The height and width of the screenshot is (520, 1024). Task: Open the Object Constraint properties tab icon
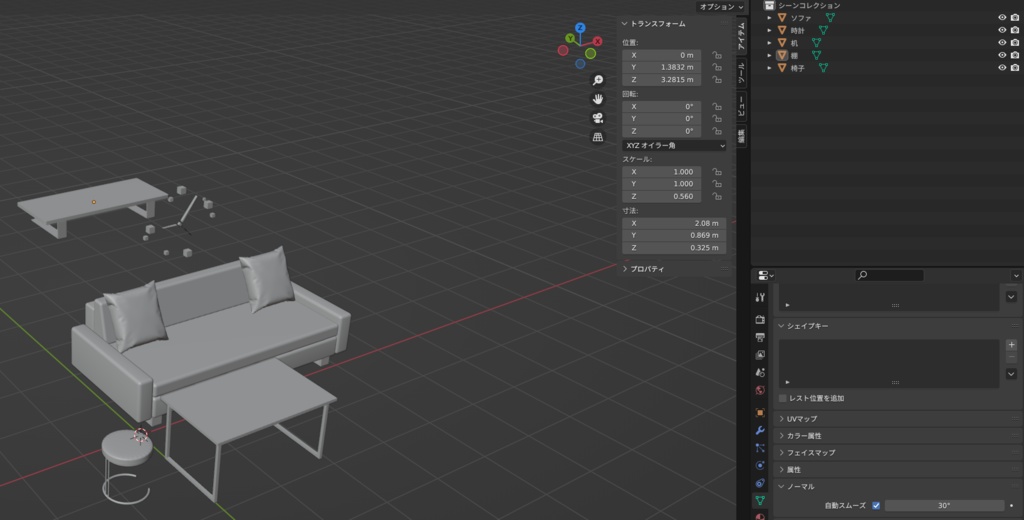coord(760,483)
